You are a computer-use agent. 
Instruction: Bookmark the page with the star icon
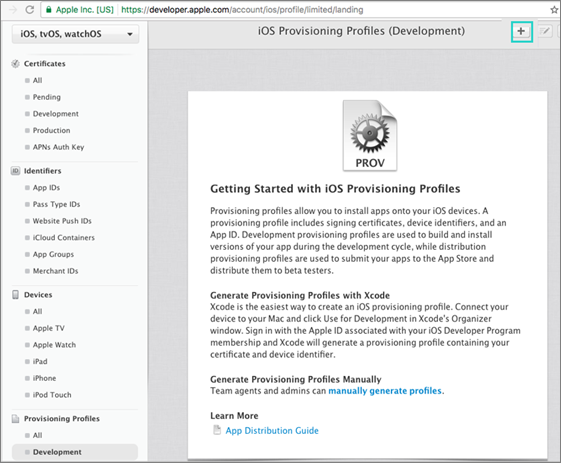point(554,10)
